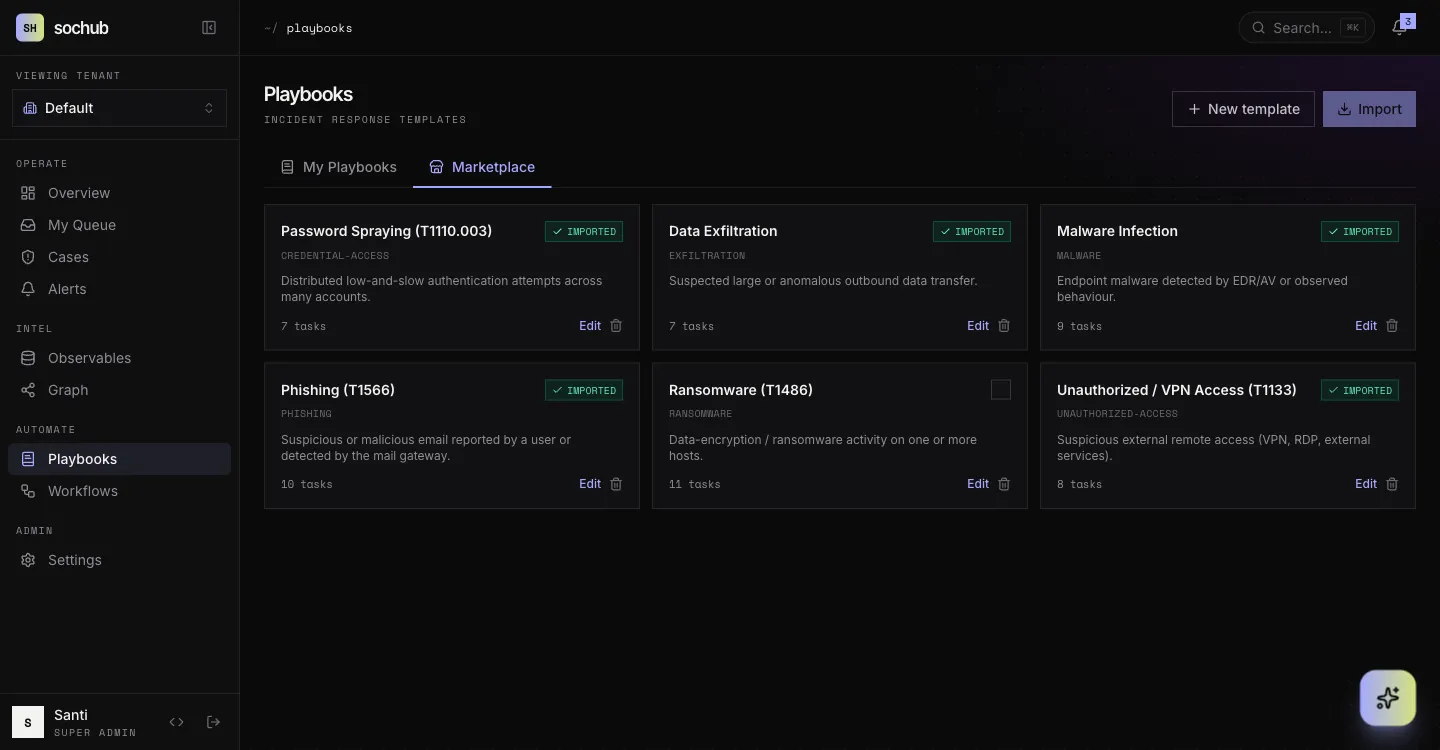Image resolution: width=1440 pixels, height=750 pixels.
Task: Delete Data Exfiltration playbook trash icon
Action: pos(1004,326)
